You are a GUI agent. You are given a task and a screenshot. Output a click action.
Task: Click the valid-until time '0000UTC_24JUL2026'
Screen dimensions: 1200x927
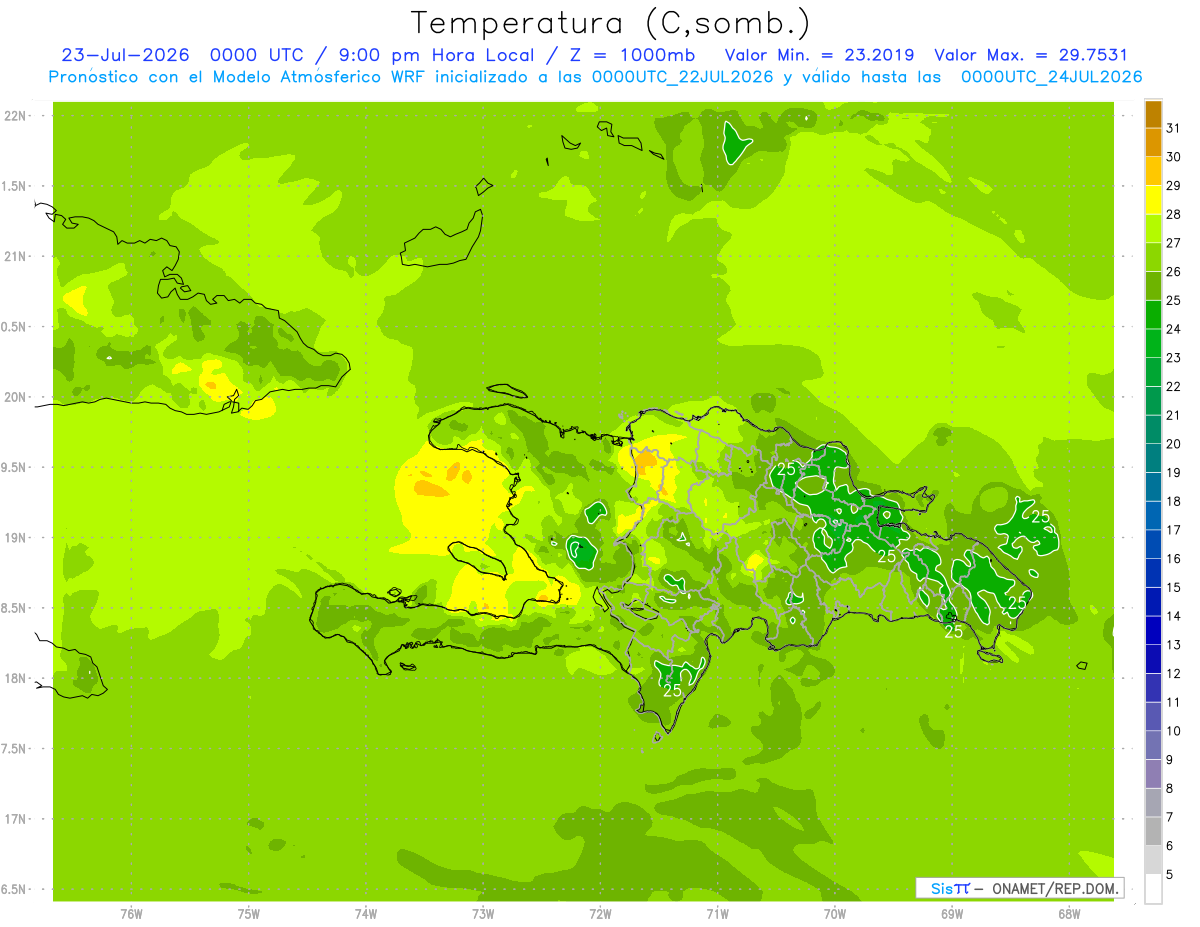point(1052,77)
